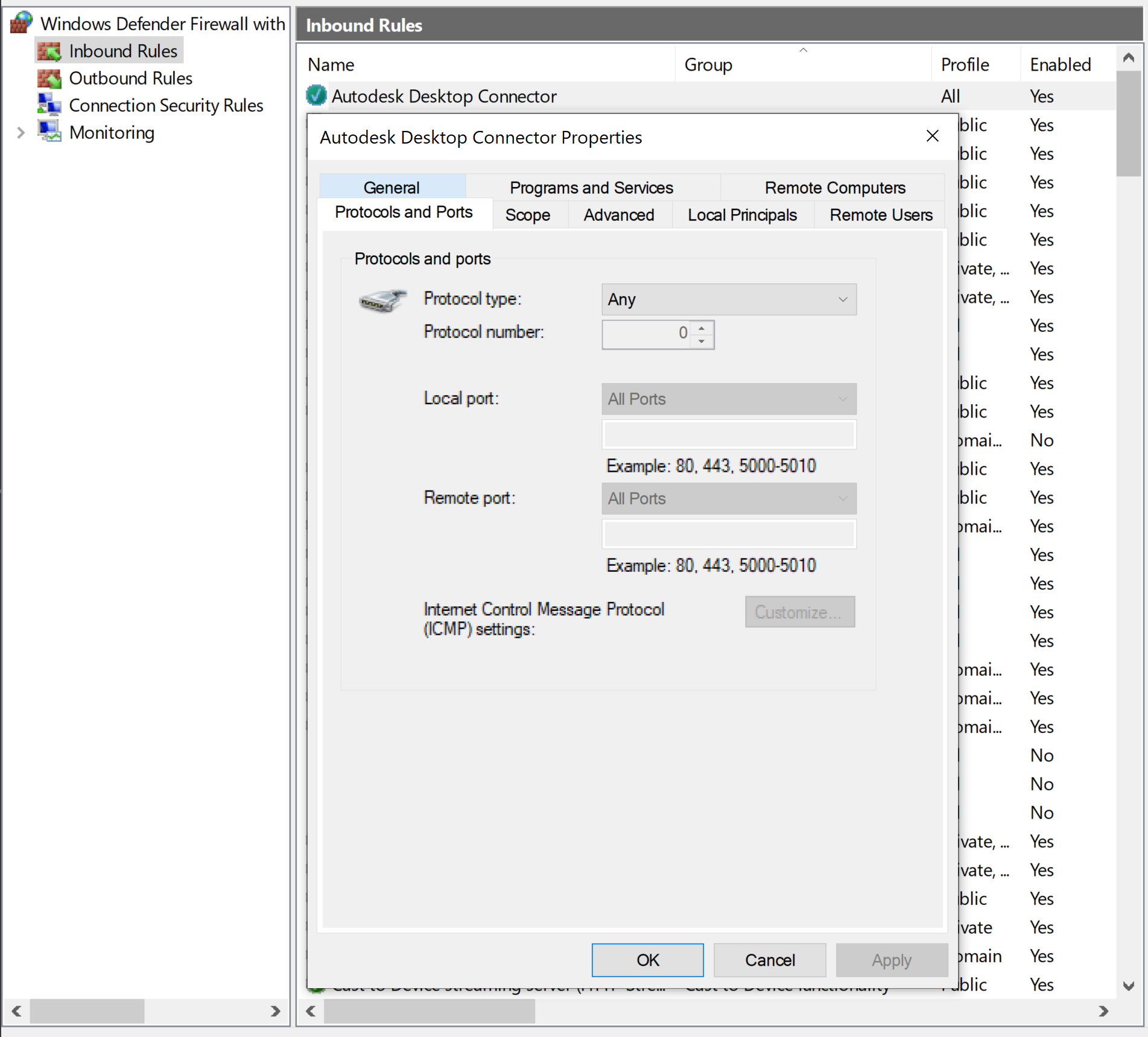The image size is (1148, 1037).
Task: Select Inbound Rules in the tree
Action: point(123,51)
